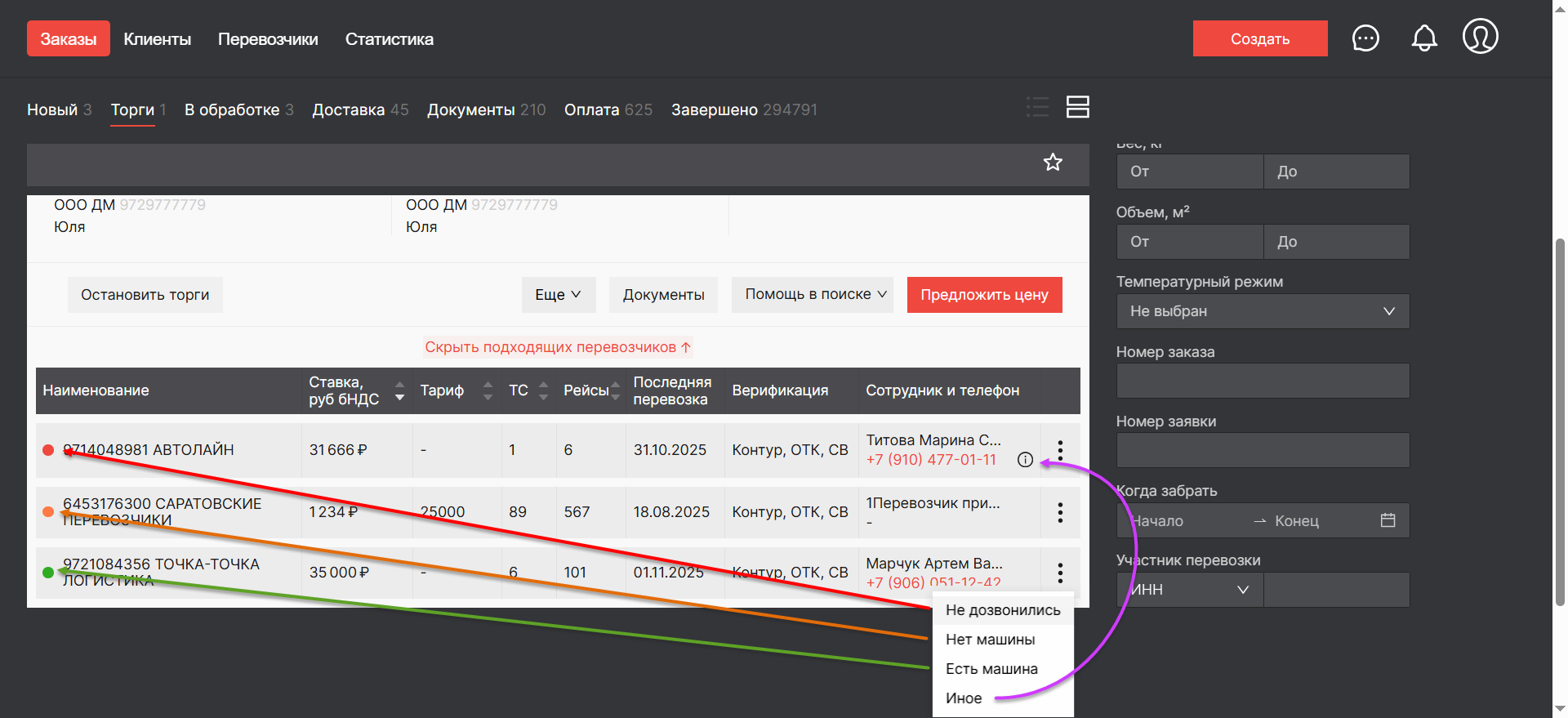Open three-dot menu for АВТОЛАЙН row

click(1060, 450)
